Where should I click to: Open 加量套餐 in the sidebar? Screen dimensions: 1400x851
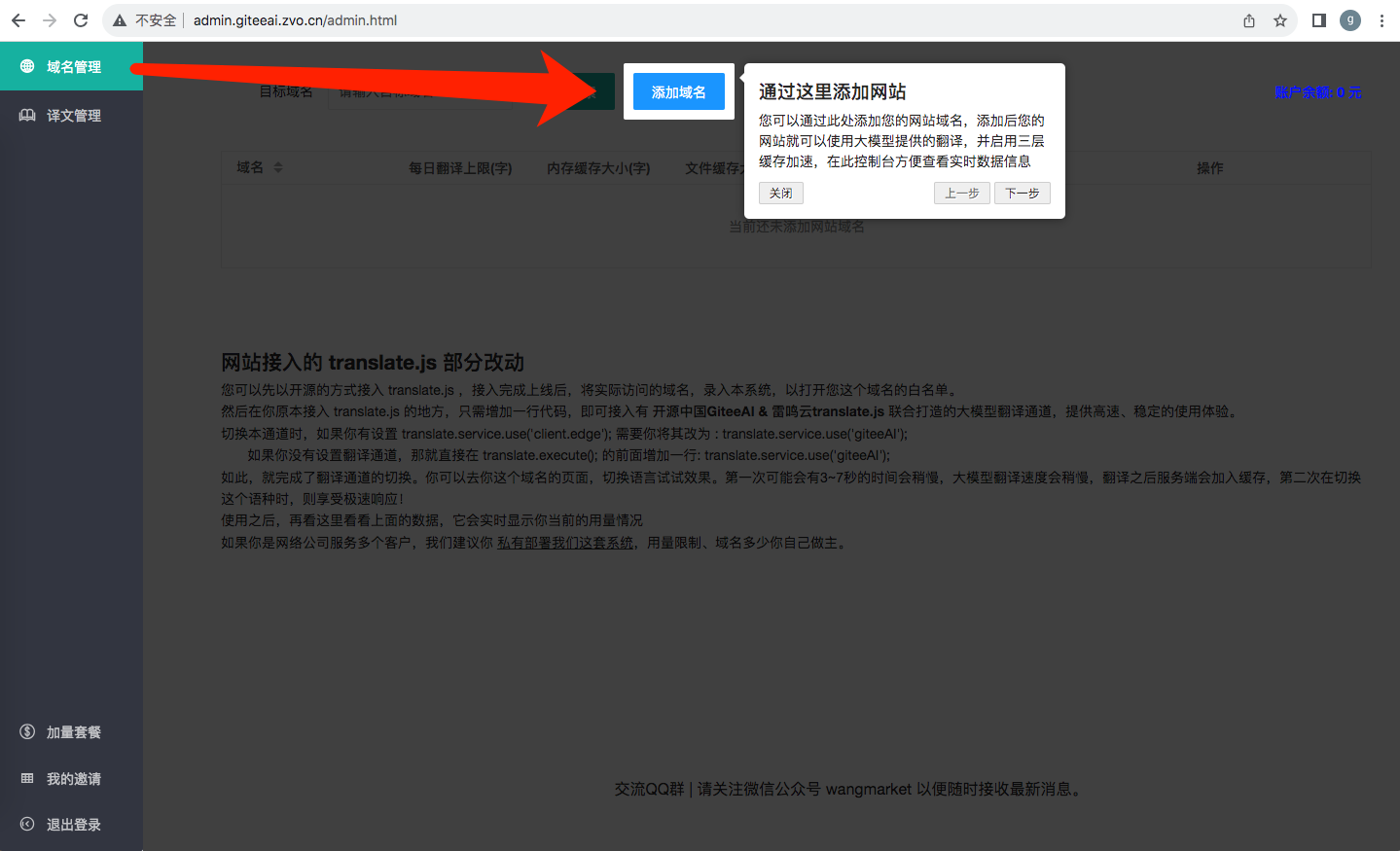71,731
